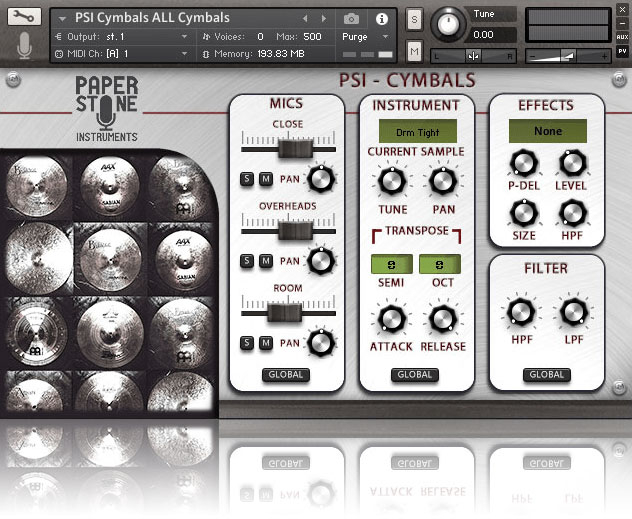This screenshot has width=632, height=519.
Task: Click the Close mic PAN knob
Action: coord(320,179)
